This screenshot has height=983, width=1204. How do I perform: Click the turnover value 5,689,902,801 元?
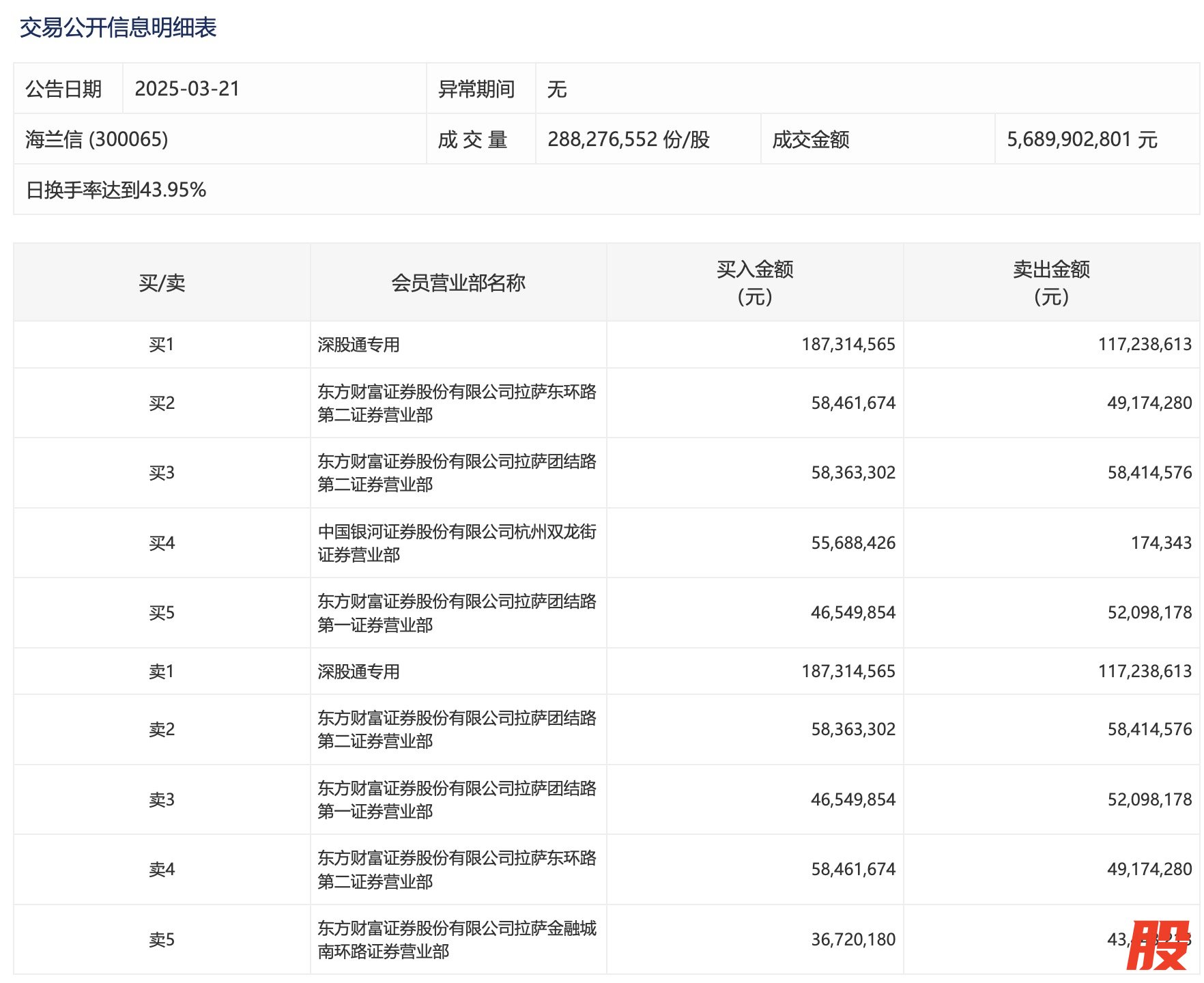pyautogui.click(x=1082, y=139)
